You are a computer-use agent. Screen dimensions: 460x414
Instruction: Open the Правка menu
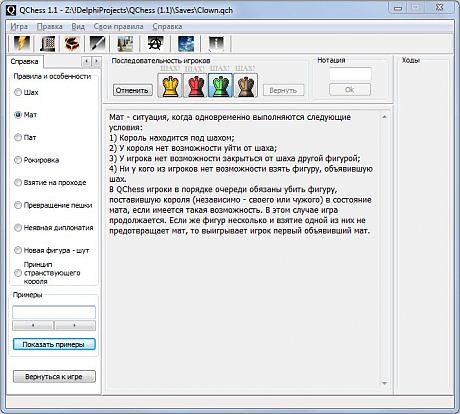49,26
